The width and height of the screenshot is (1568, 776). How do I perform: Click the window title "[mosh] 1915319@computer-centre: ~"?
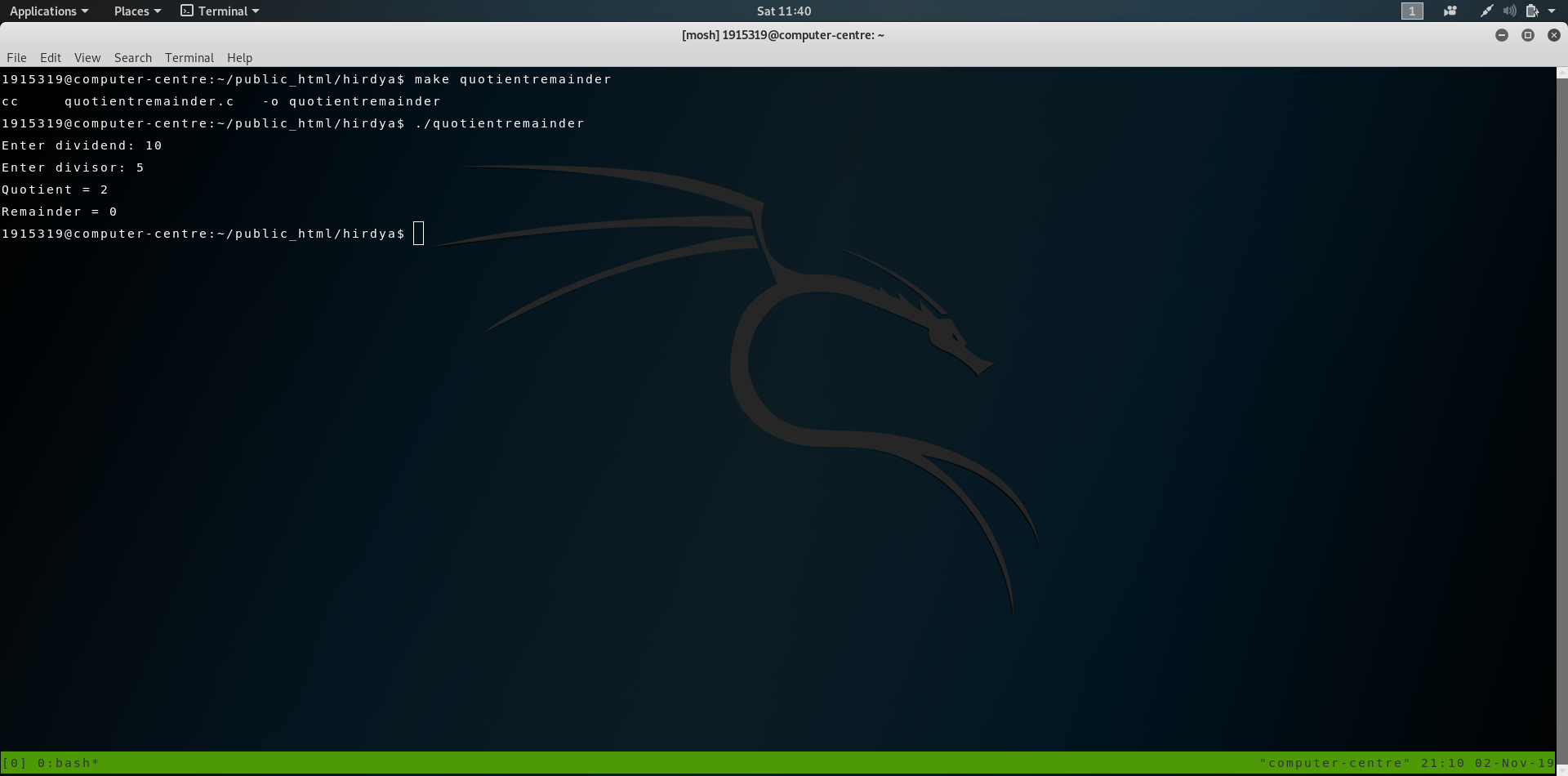pyautogui.click(x=783, y=35)
